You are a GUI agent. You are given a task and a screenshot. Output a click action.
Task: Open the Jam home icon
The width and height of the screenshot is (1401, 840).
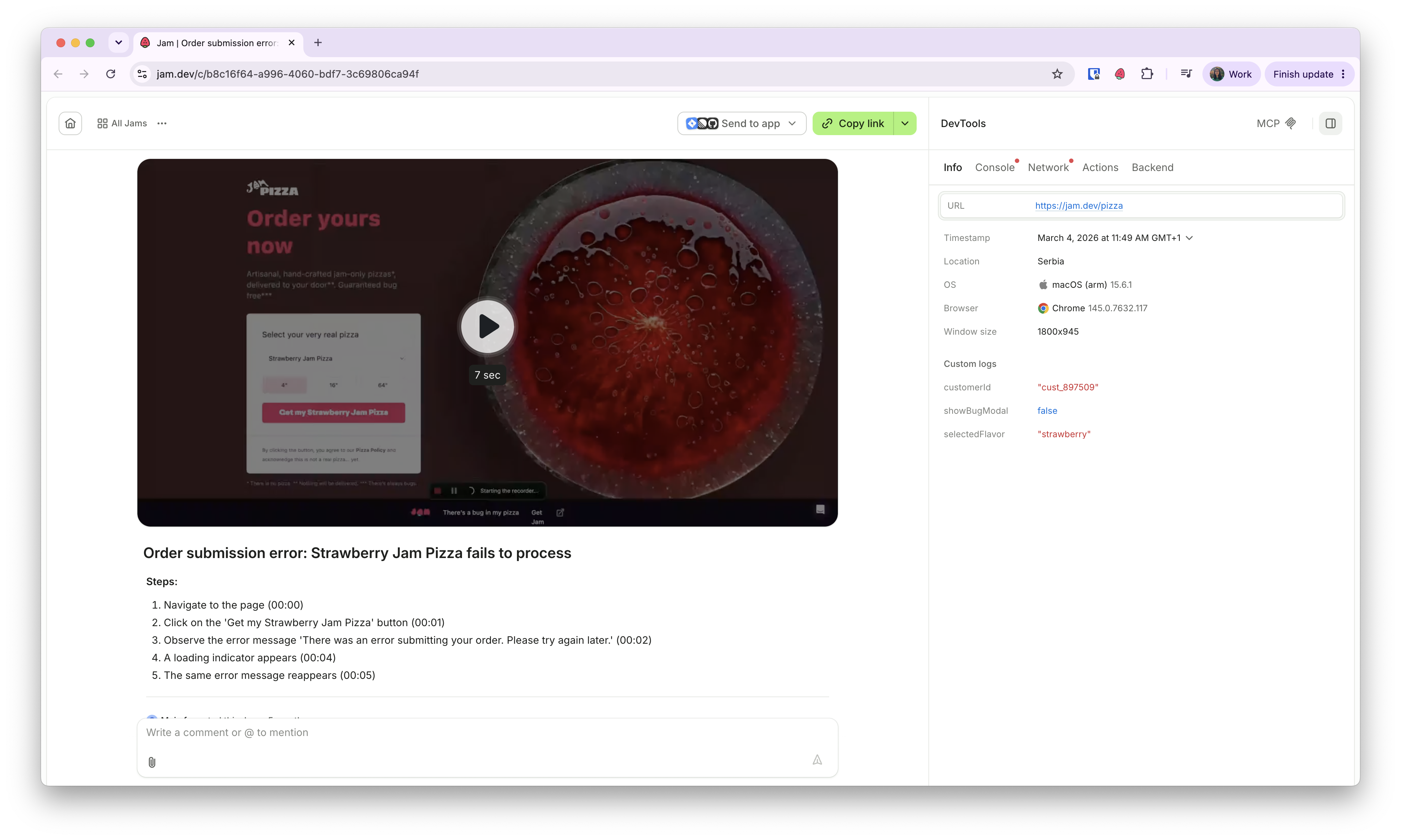[70, 123]
